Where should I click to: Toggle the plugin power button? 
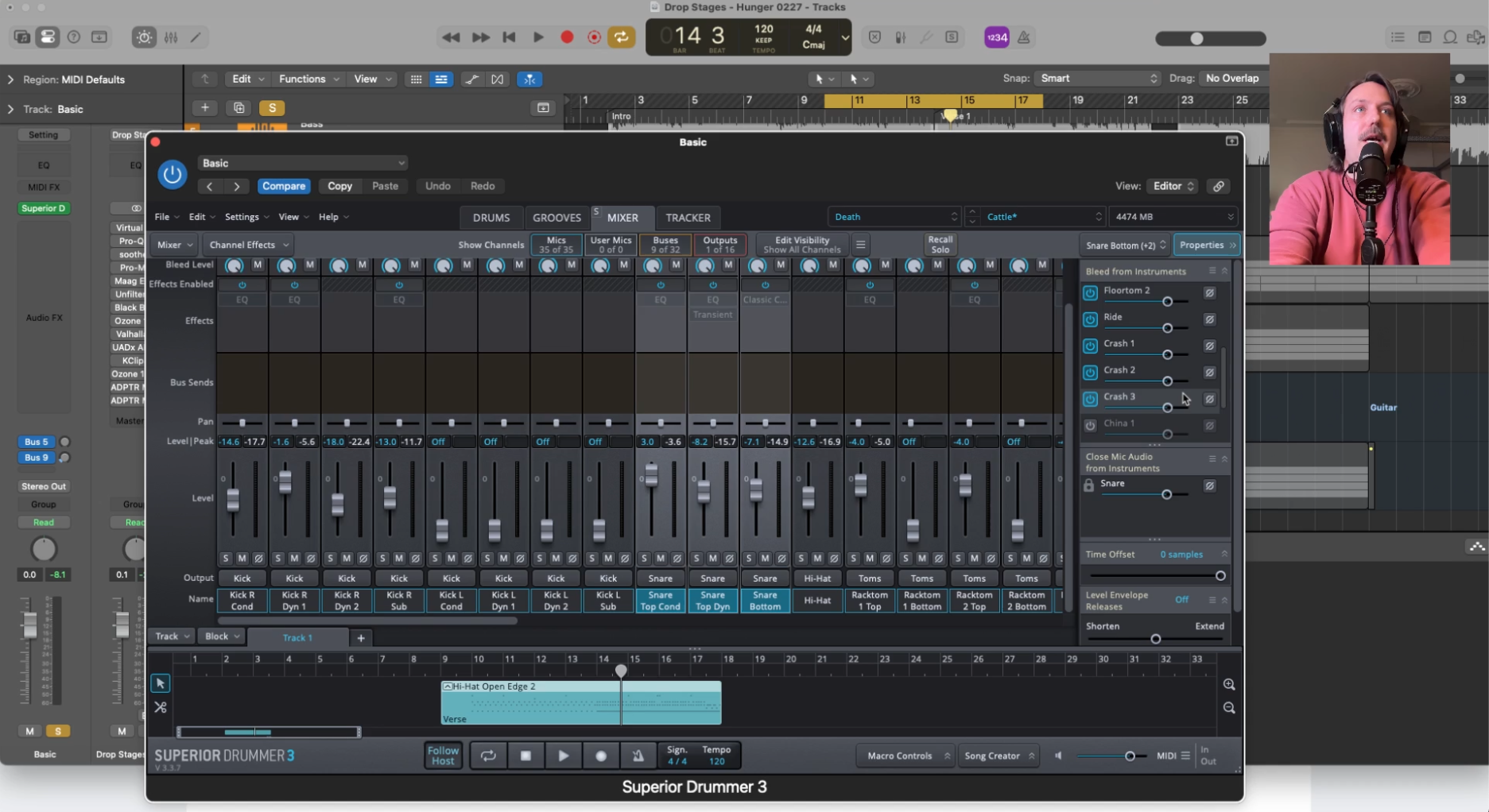172,174
